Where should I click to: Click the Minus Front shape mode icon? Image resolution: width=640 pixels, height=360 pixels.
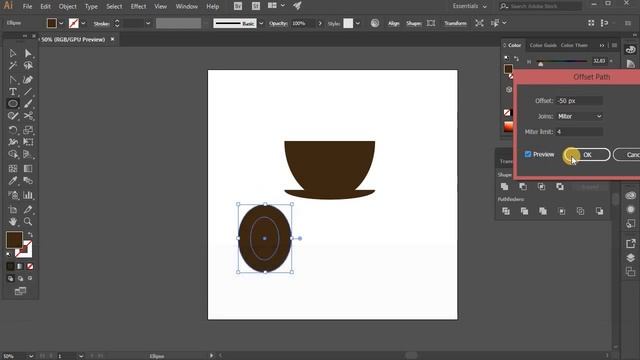pyautogui.click(x=523, y=187)
